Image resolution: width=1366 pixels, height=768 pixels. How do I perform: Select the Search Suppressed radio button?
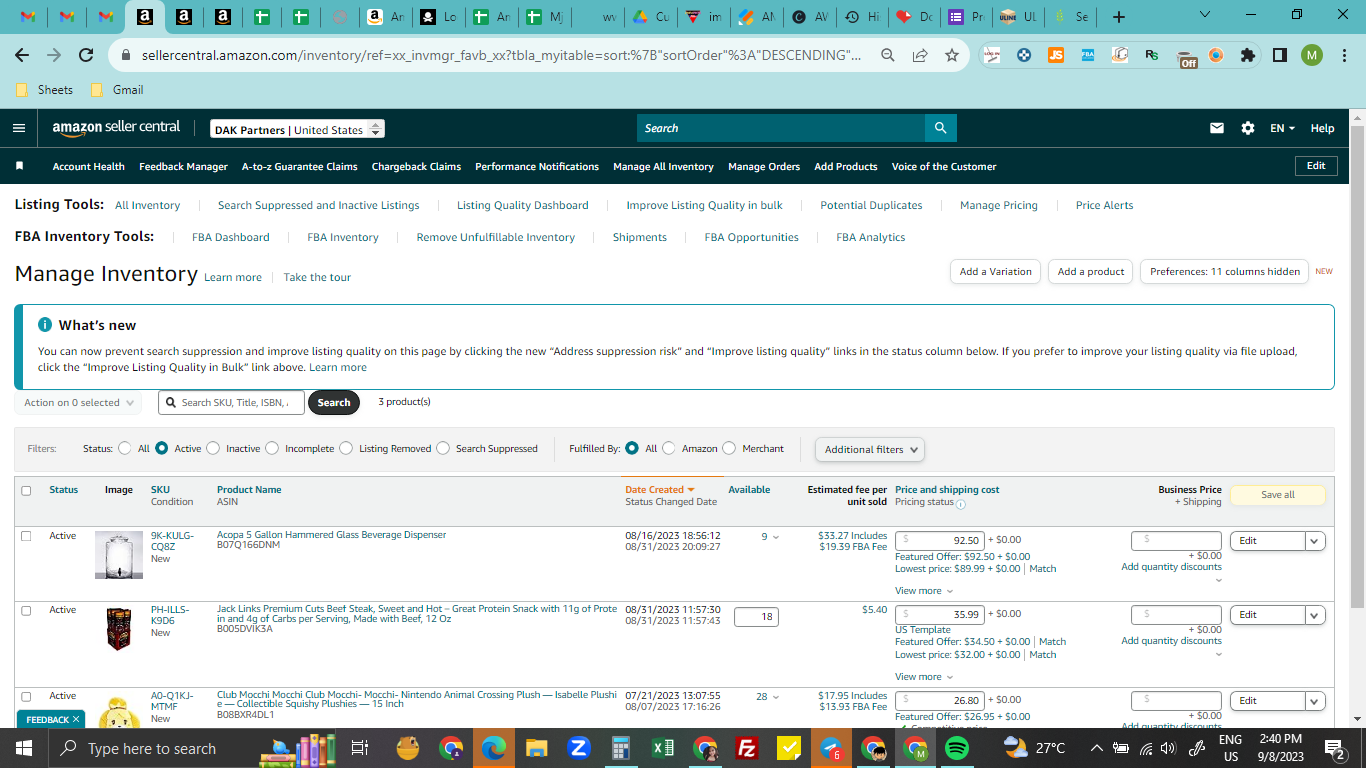pos(443,449)
